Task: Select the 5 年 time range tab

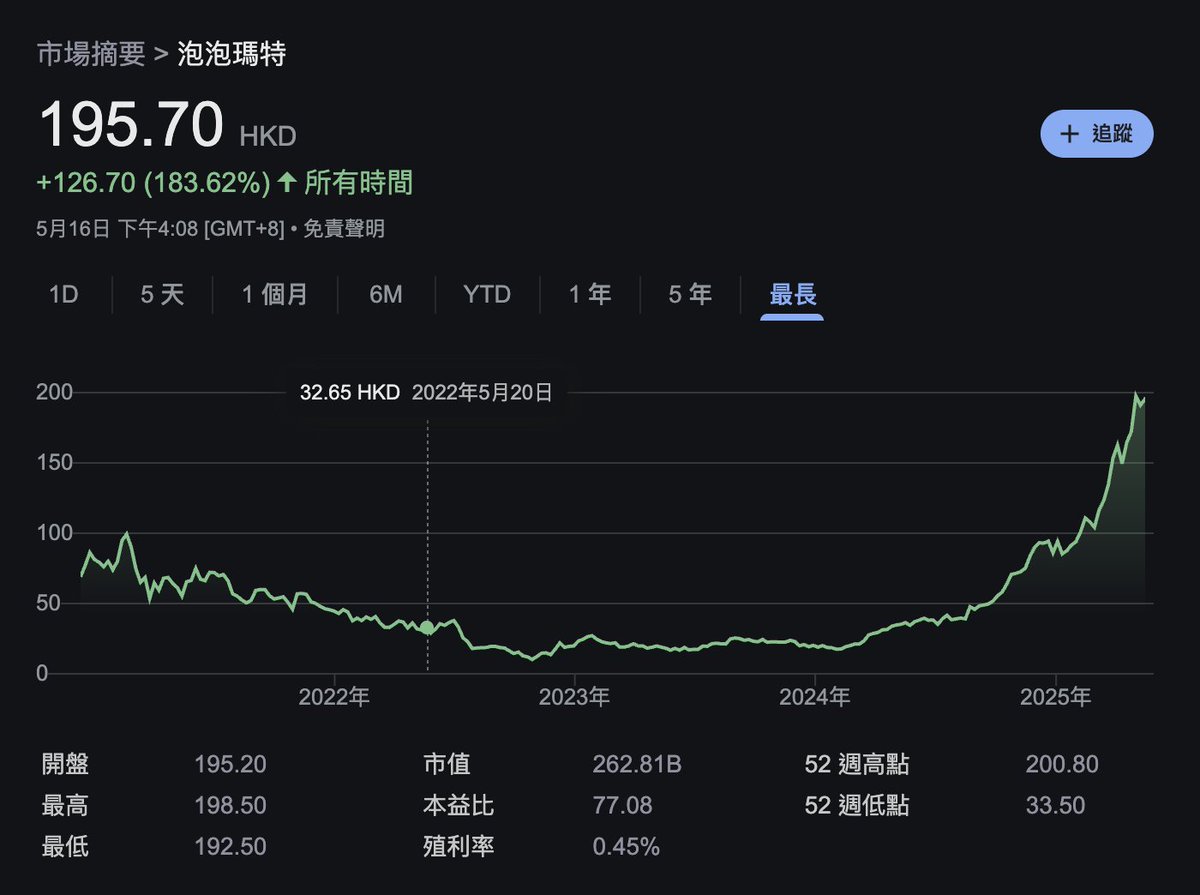Action: tap(690, 295)
